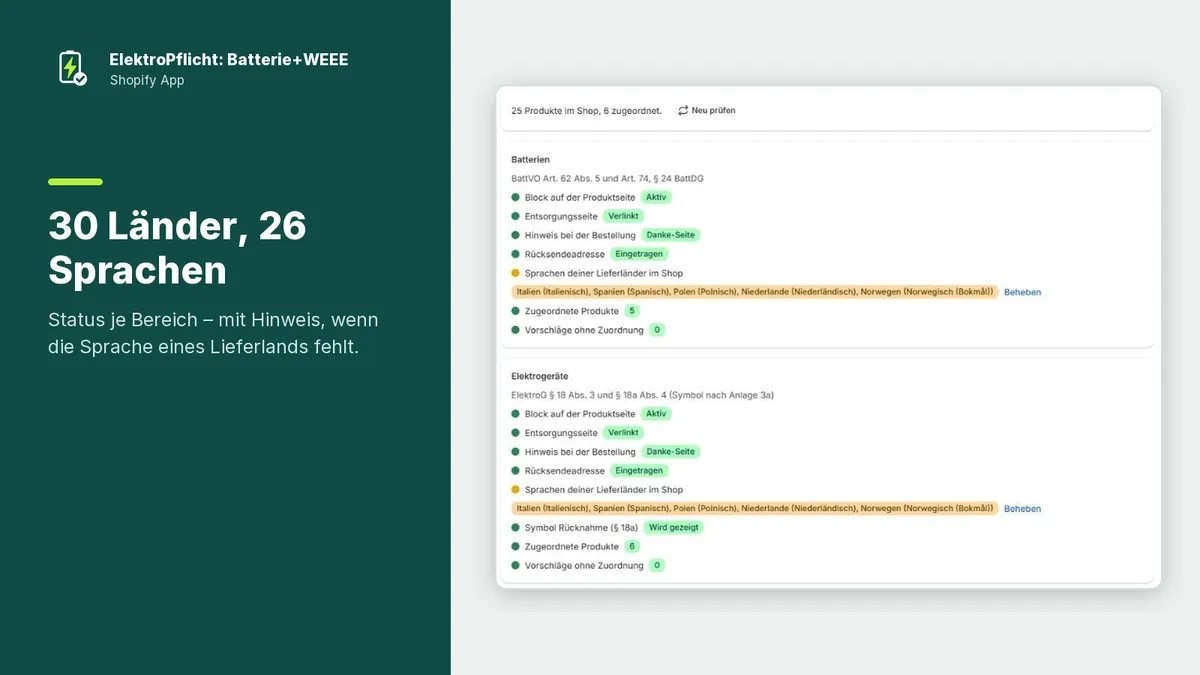Click the "Shopify App" subtitle
Image resolution: width=1200 pixels, height=675 pixels.
tap(147, 81)
